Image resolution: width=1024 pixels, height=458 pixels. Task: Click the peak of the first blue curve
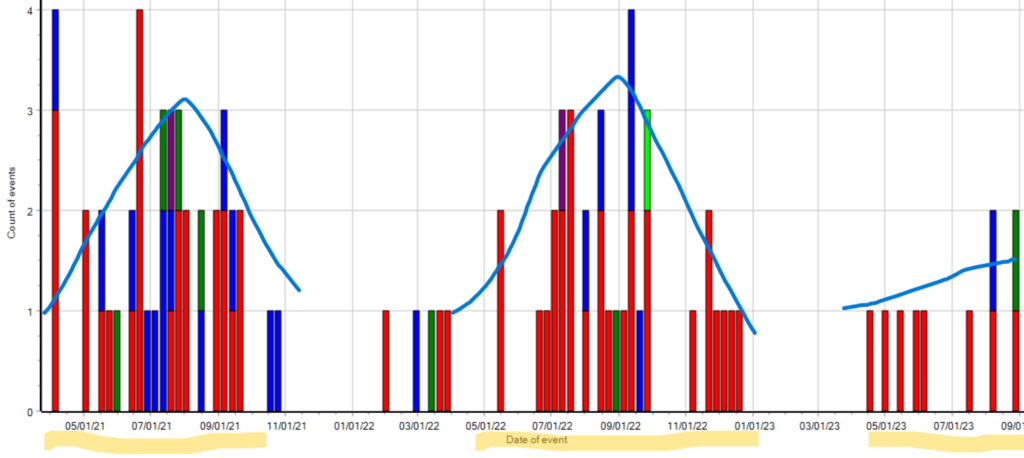tap(184, 99)
